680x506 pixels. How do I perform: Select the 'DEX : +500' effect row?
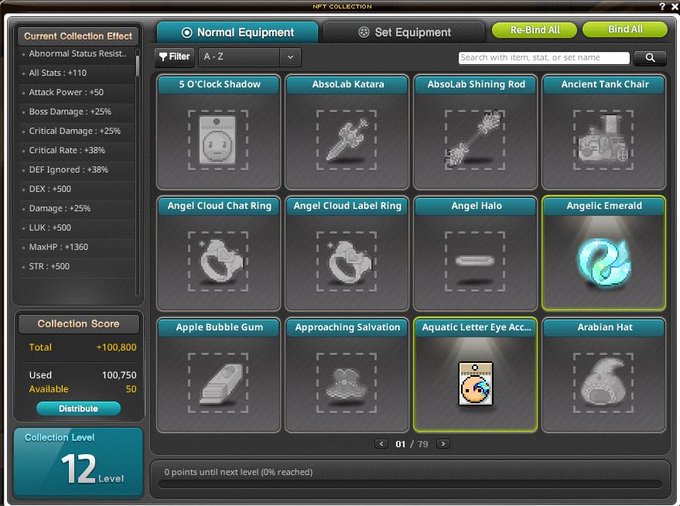(x=76, y=189)
